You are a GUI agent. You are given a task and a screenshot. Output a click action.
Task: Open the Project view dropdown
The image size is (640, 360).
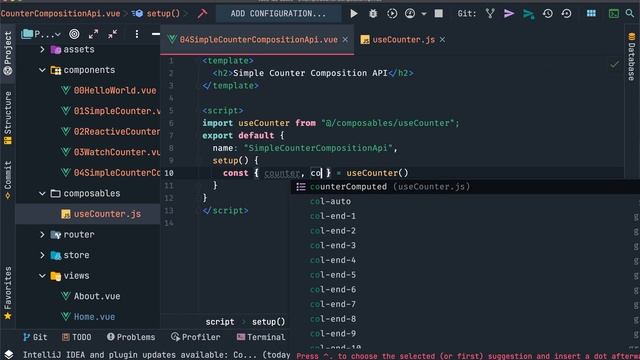pos(40,34)
